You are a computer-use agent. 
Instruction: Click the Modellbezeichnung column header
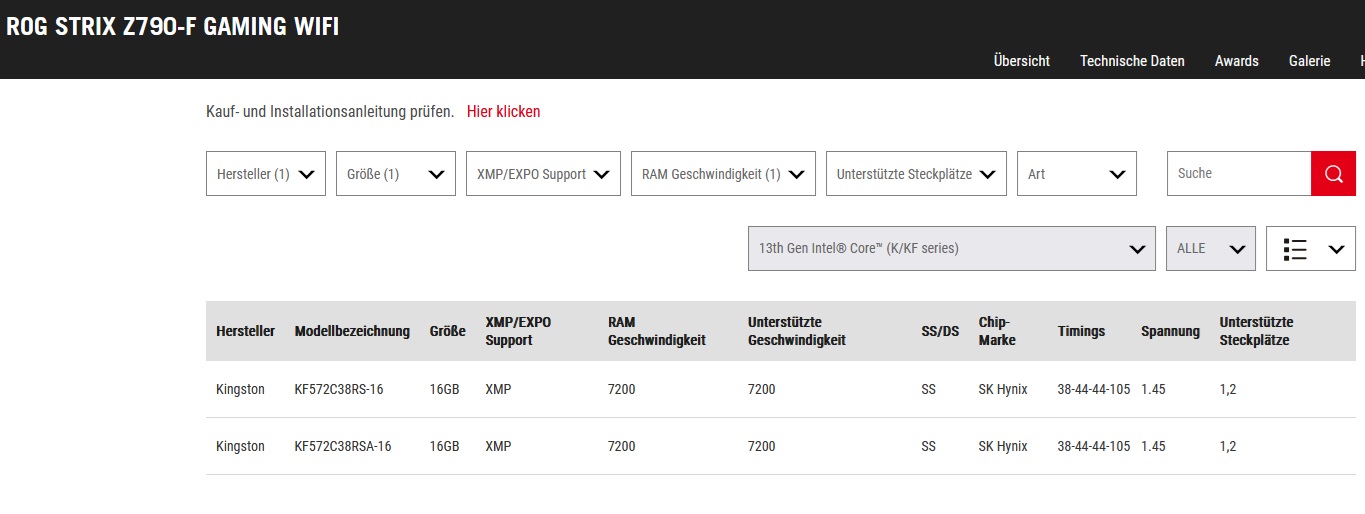(352, 332)
